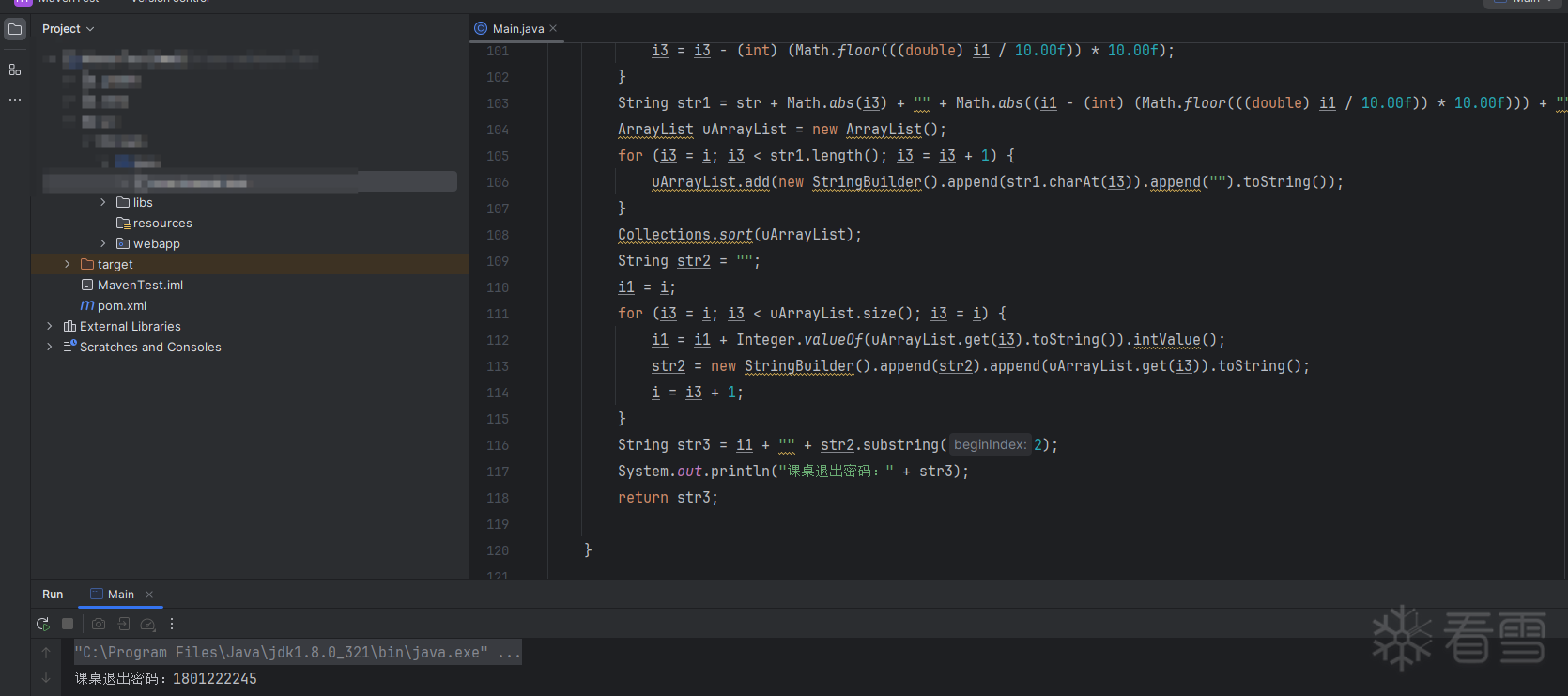
Task: Click the uArrayList.add statement on line 106
Action: coord(997,182)
